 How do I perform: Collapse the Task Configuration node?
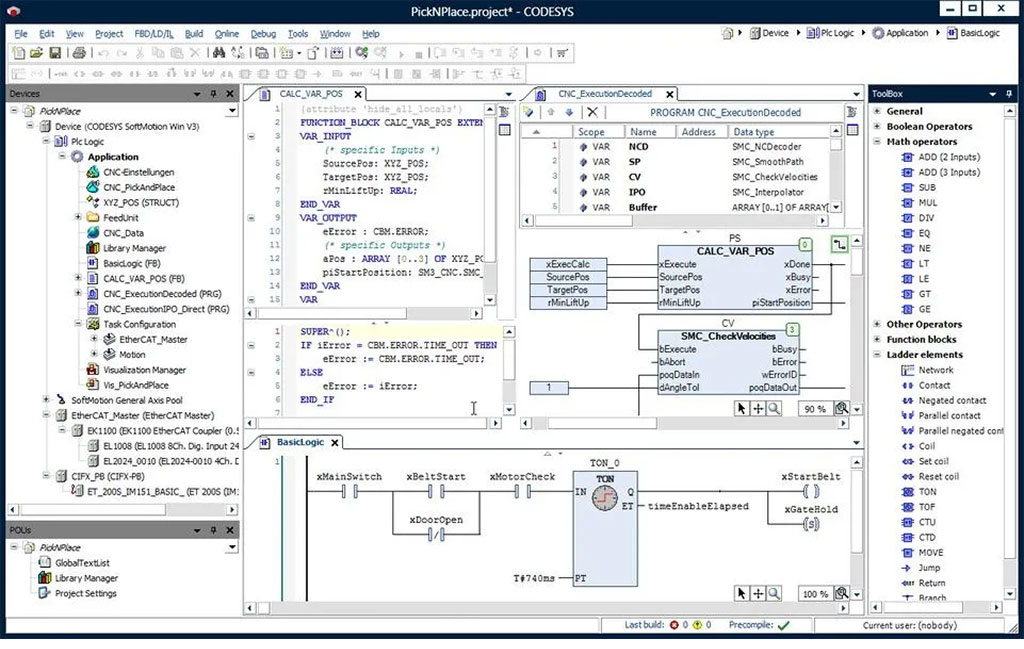pyautogui.click(x=78, y=324)
